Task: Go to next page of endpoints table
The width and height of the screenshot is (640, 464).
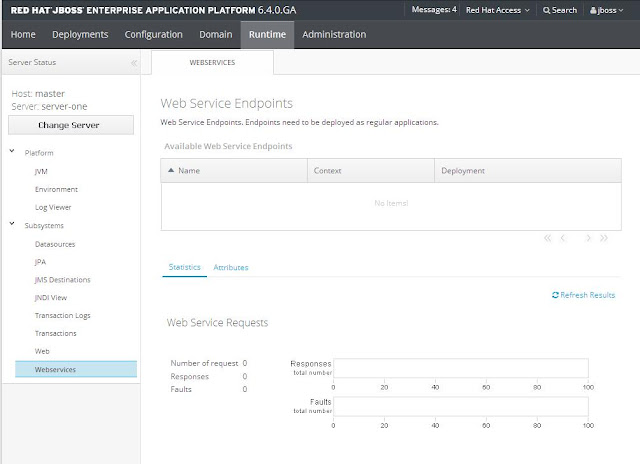Action: pos(588,238)
